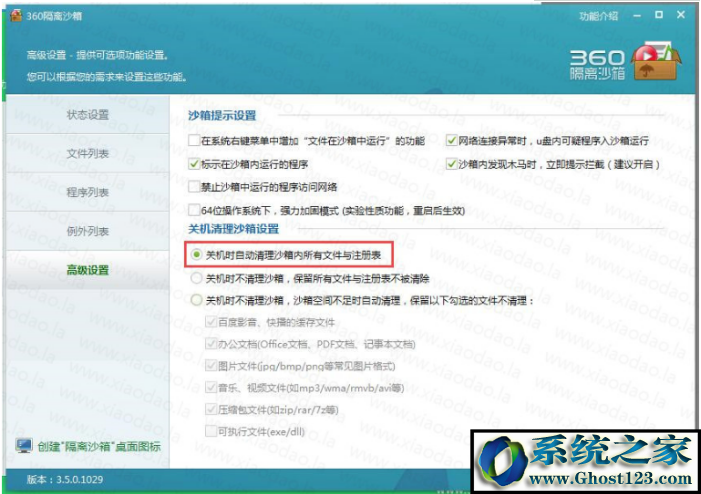Select the 例外列表 tab
The width and height of the screenshot is (701, 494).
(88, 232)
